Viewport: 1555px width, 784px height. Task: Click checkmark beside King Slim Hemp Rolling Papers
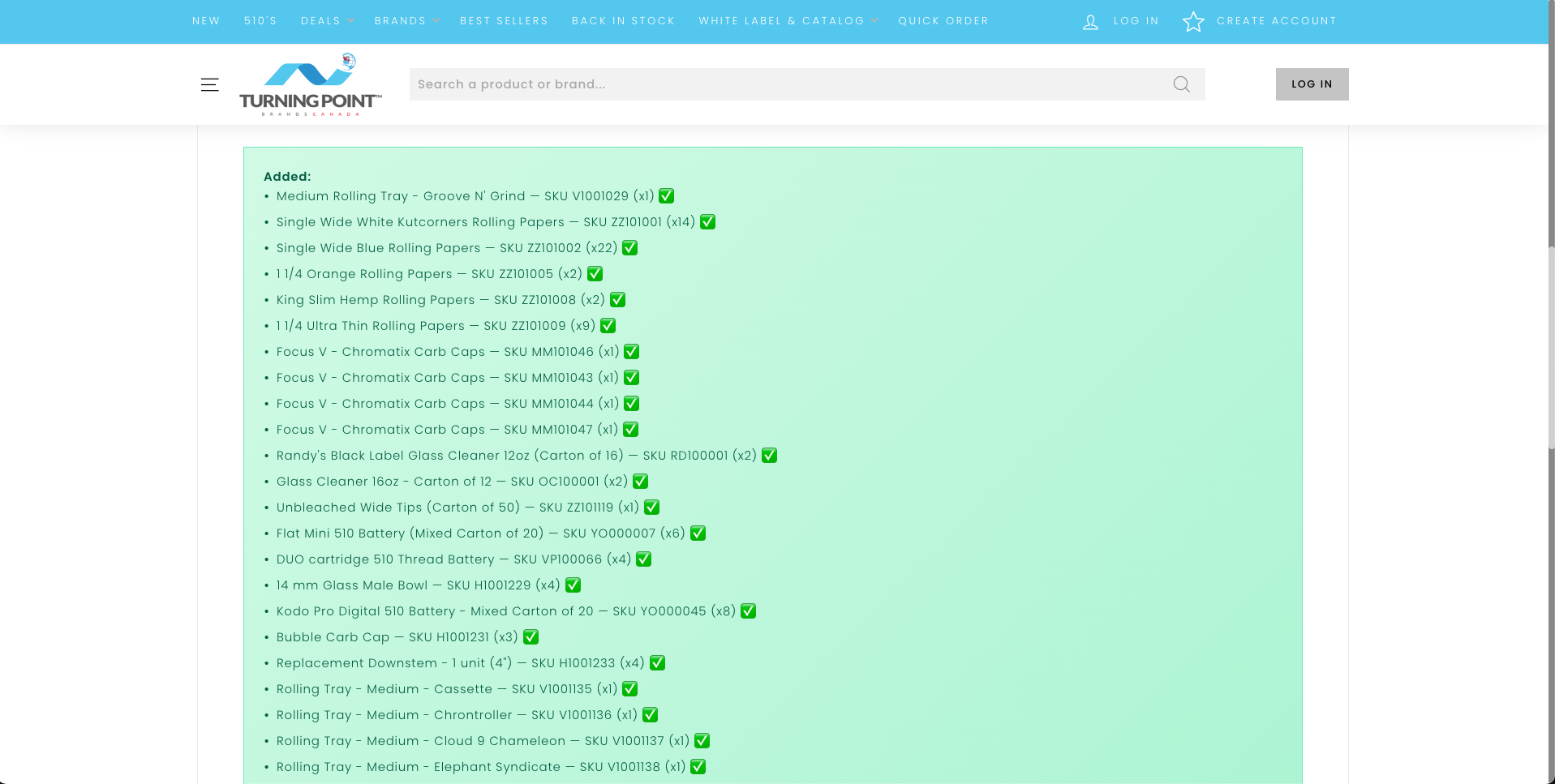coord(618,300)
